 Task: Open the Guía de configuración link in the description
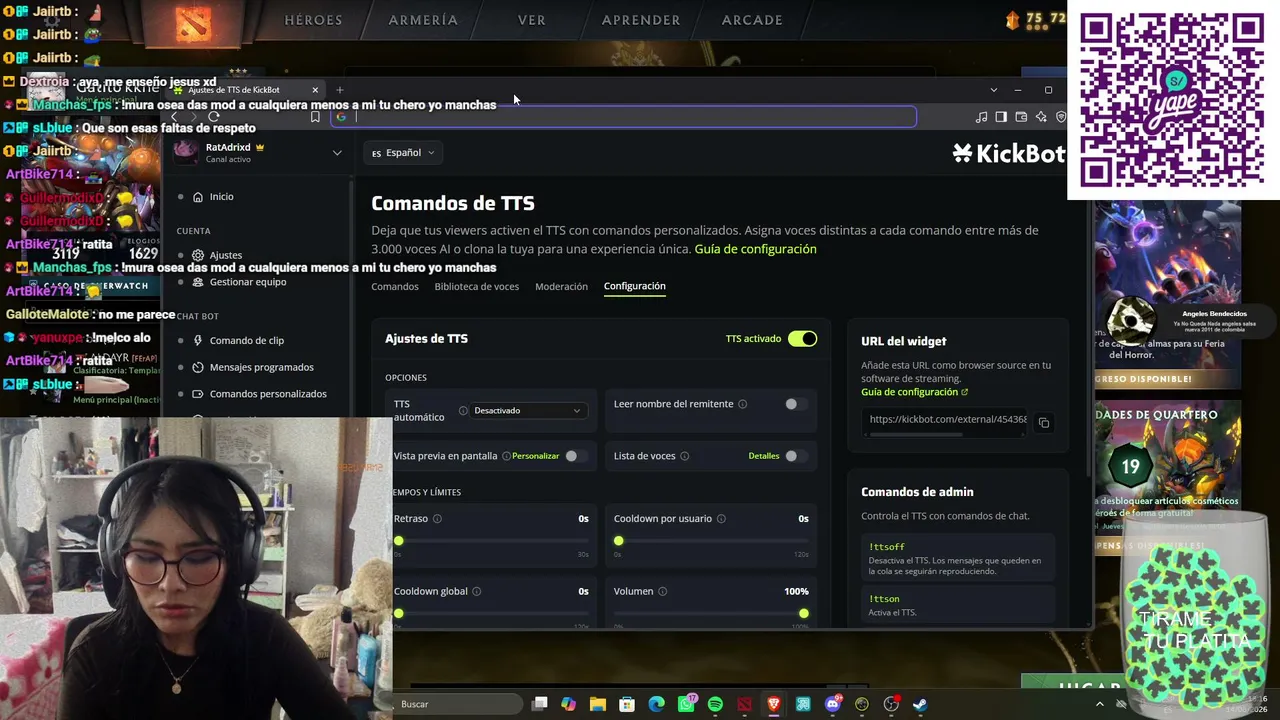(x=755, y=249)
